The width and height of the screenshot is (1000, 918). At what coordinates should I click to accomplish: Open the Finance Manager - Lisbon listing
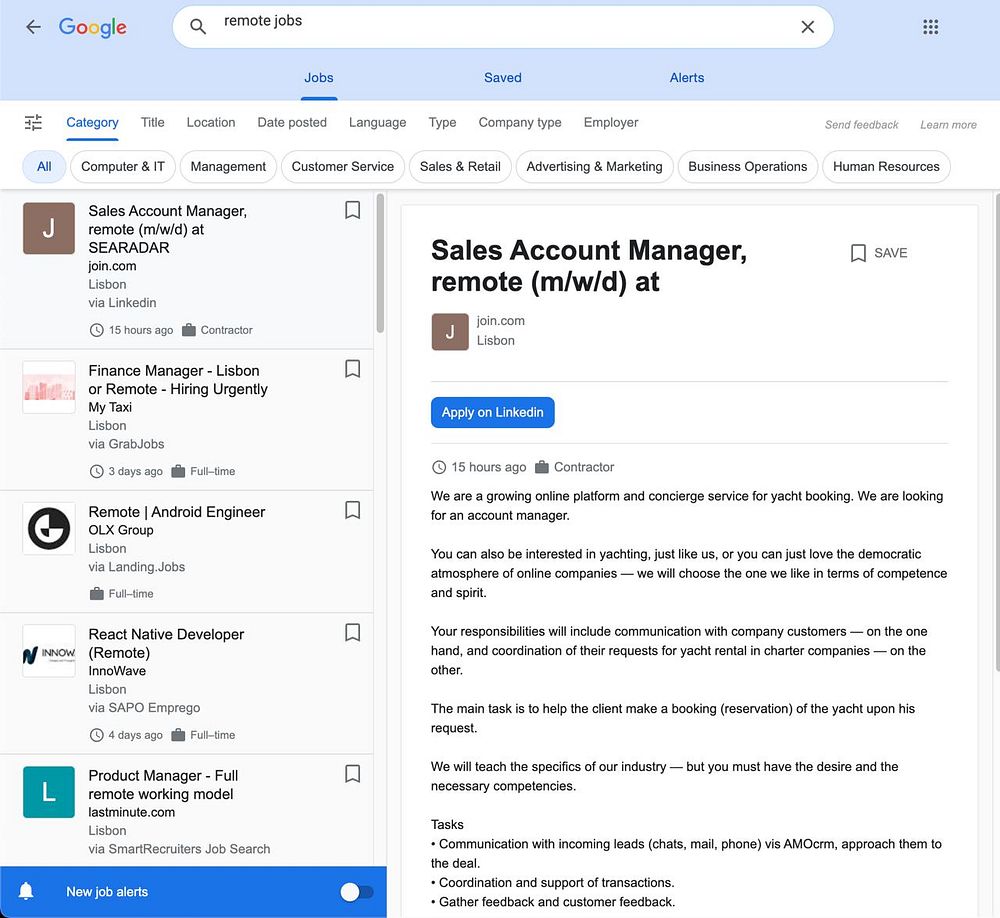pyautogui.click(x=187, y=420)
